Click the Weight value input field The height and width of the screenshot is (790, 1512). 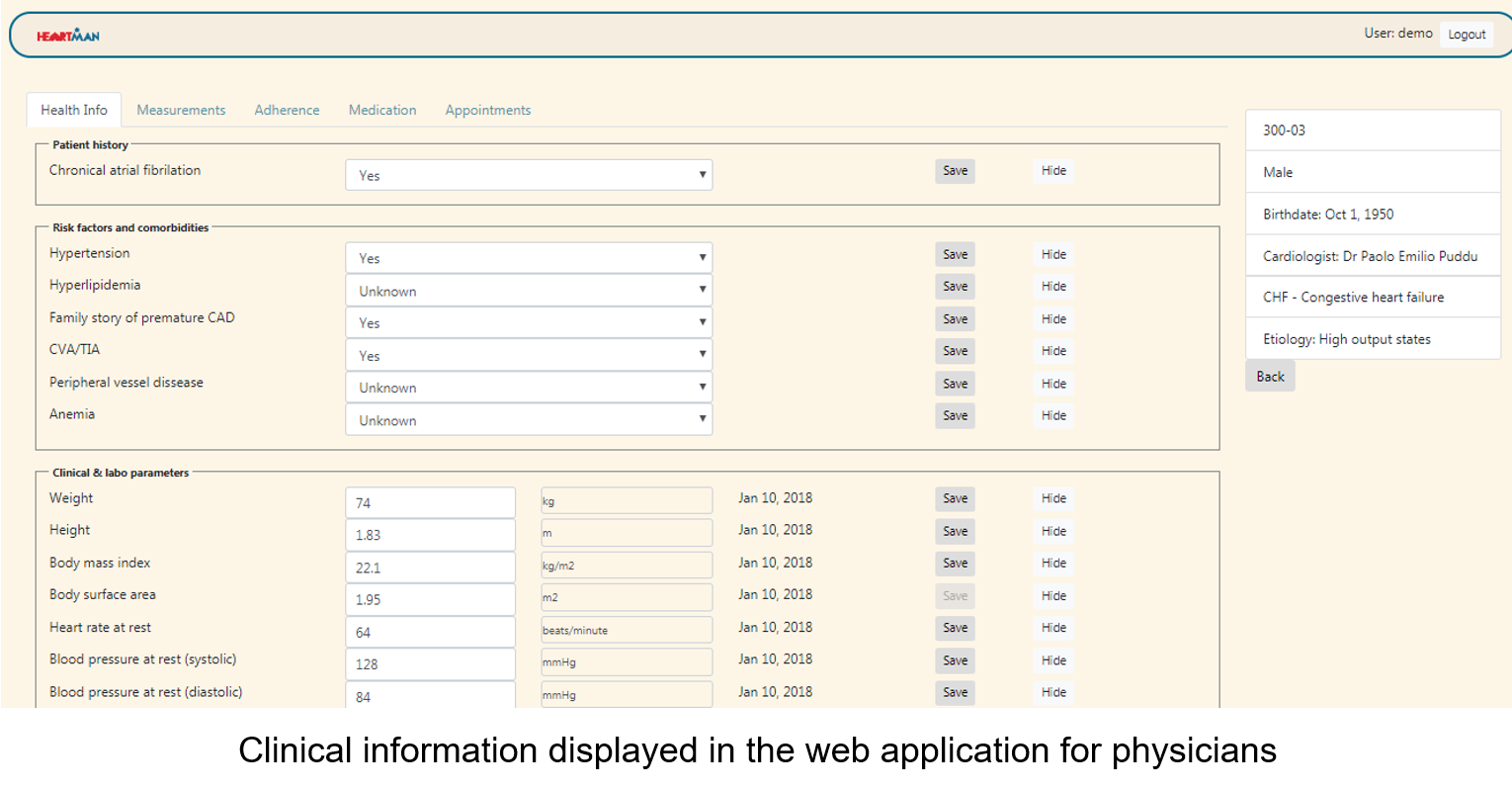click(430, 502)
